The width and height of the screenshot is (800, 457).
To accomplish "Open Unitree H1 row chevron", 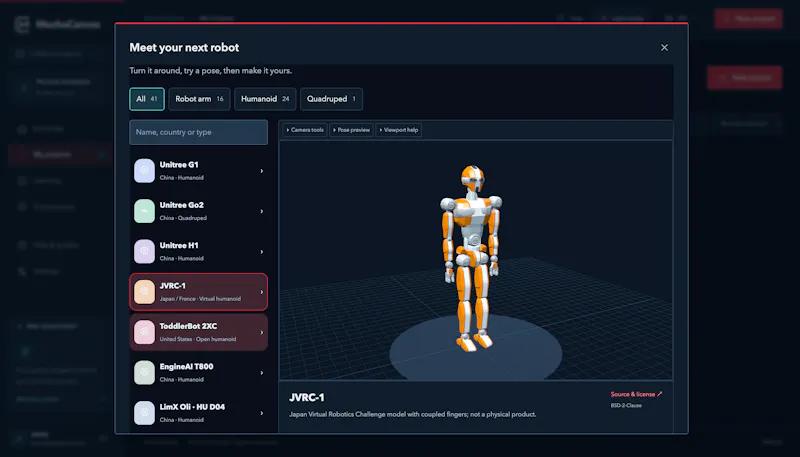I will tap(262, 251).
